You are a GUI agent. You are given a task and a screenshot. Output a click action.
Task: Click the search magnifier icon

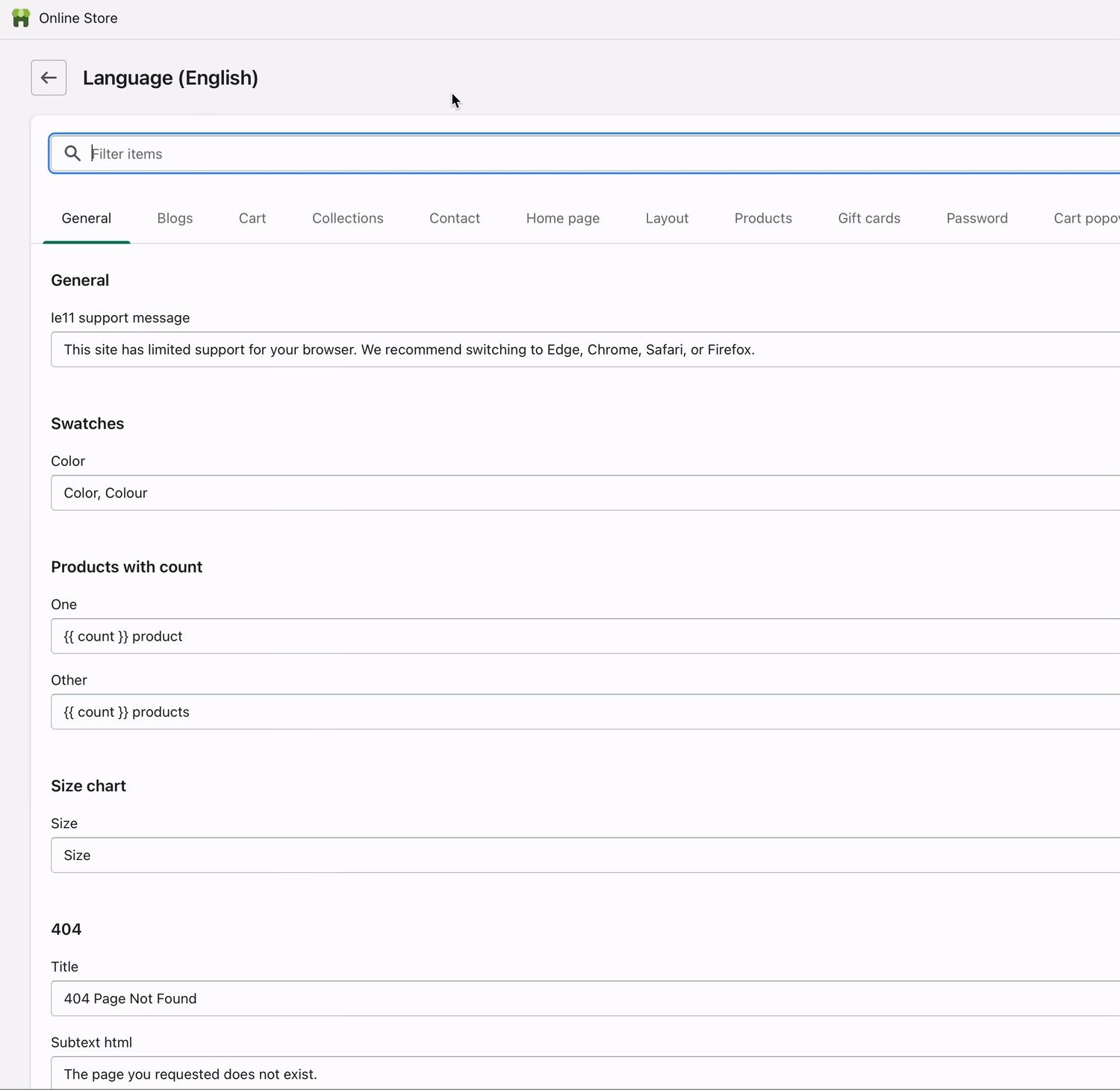tap(72, 154)
